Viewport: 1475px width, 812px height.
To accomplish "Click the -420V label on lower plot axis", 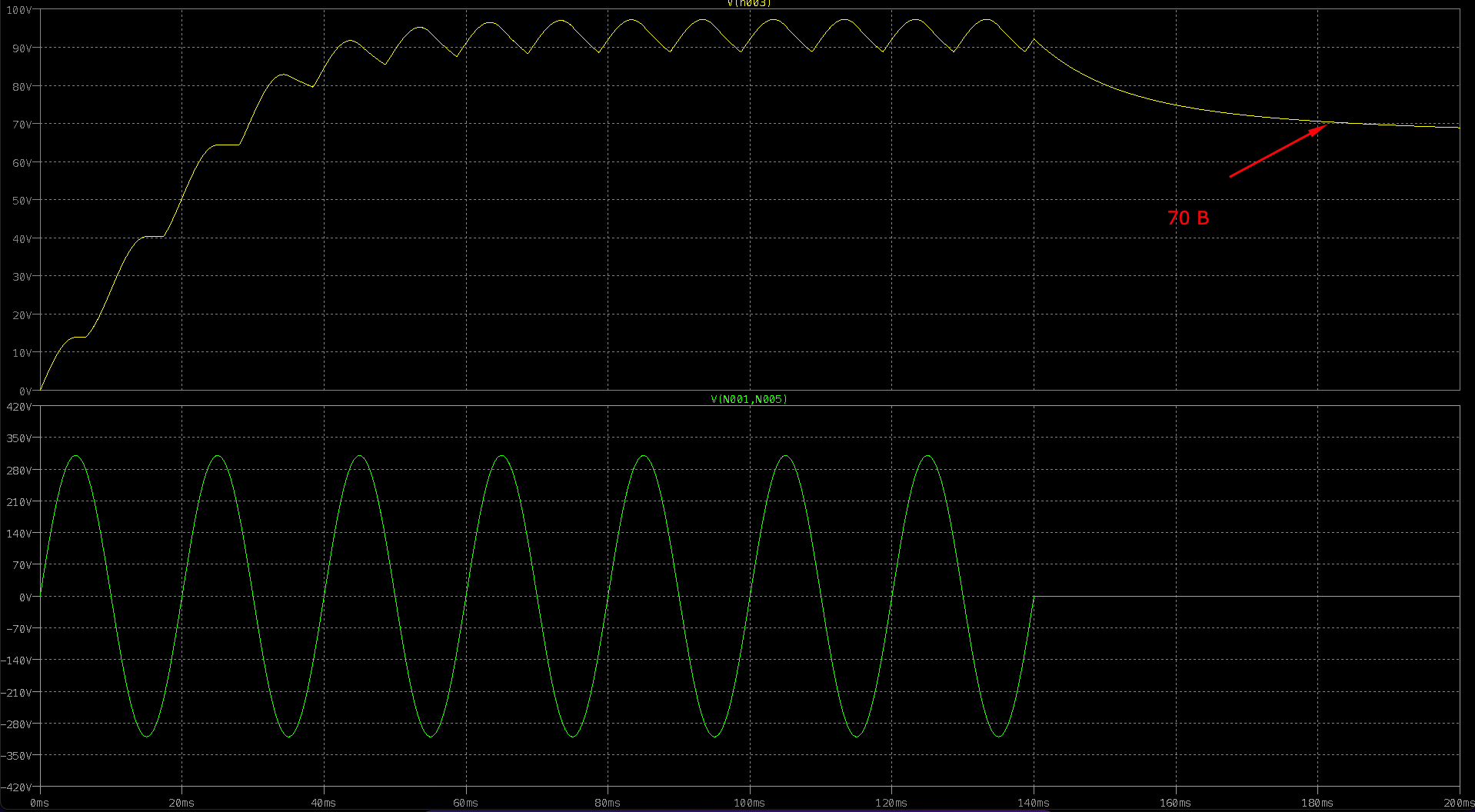I will [16, 787].
